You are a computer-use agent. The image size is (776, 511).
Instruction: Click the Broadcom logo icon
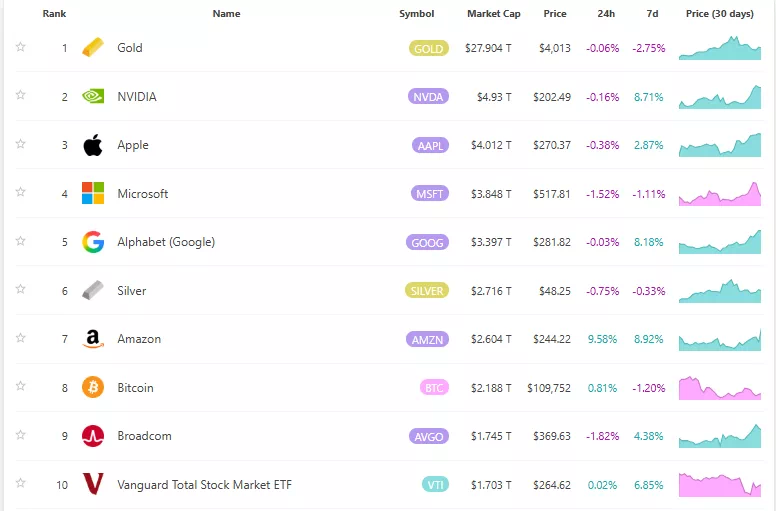click(92, 436)
